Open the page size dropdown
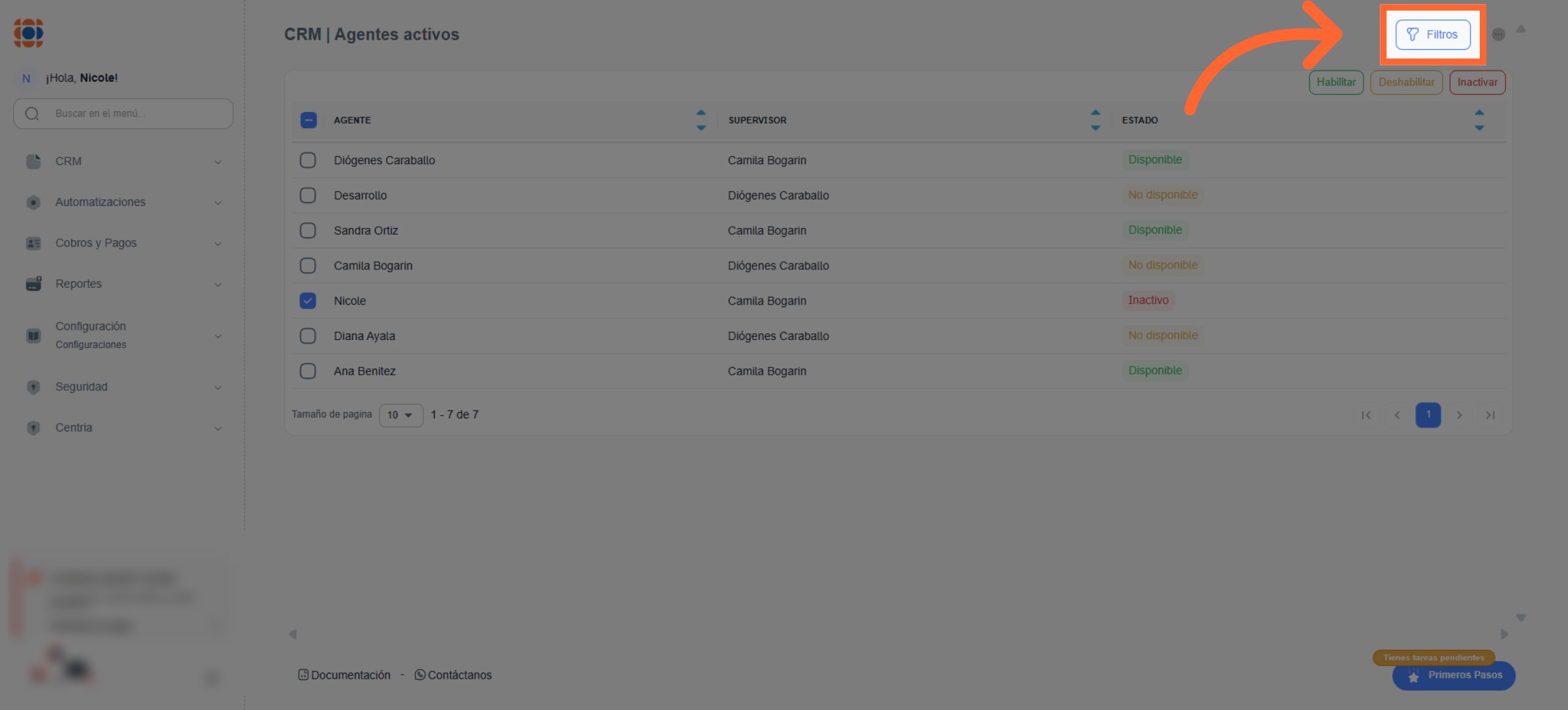The width and height of the screenshot is (1568, 710). (400, 415)
